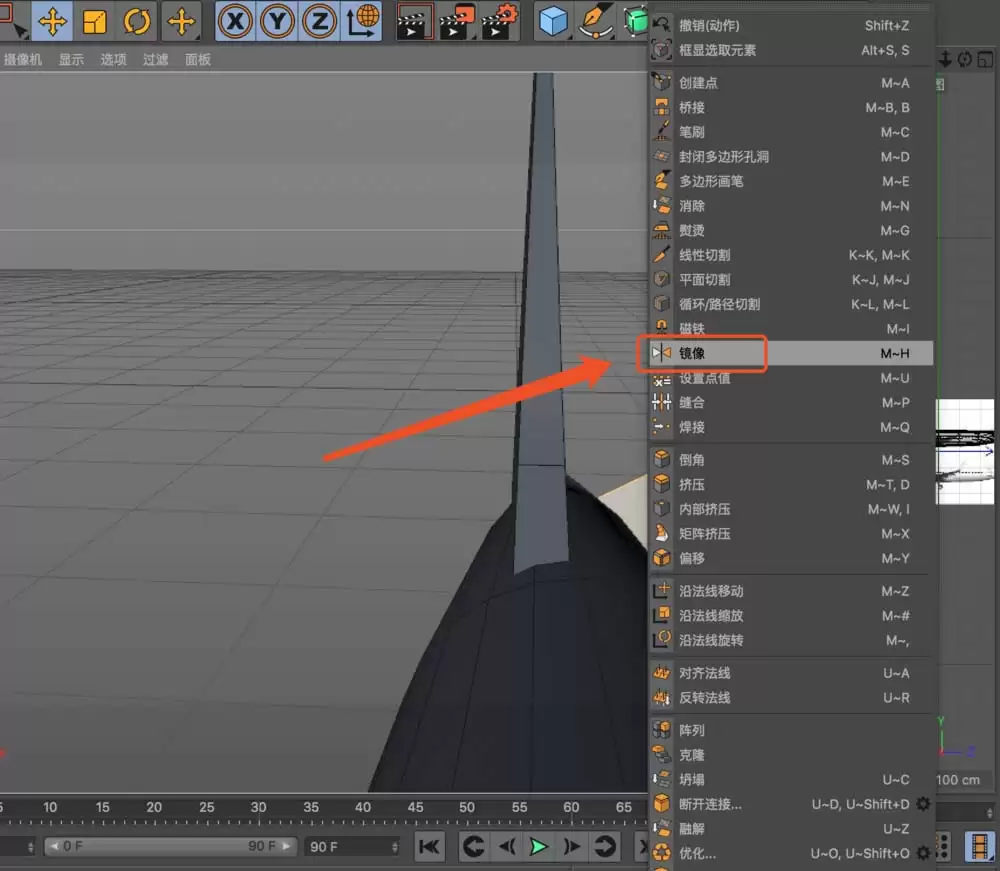Select the Scale tool
1000x871 pixels.
(96, 20)
